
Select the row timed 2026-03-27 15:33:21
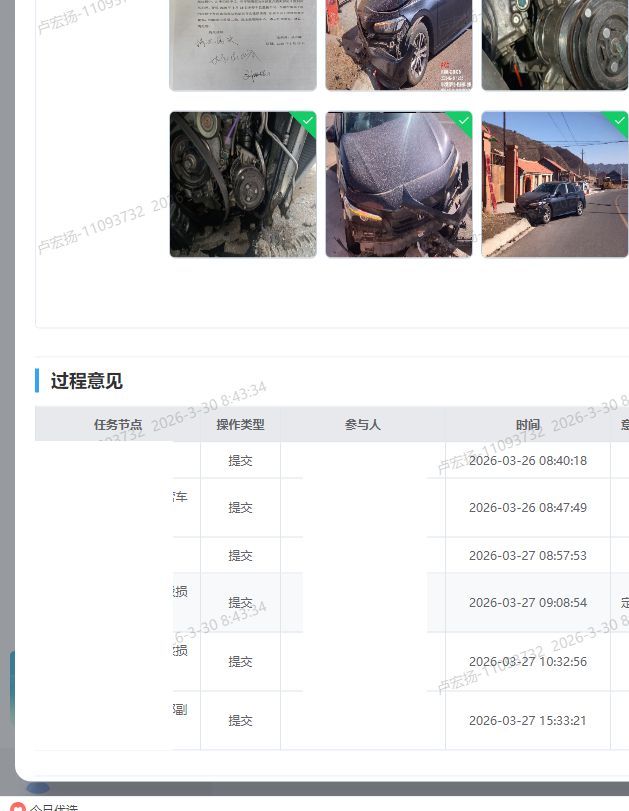pyautogui.click(x=527, y=721)
